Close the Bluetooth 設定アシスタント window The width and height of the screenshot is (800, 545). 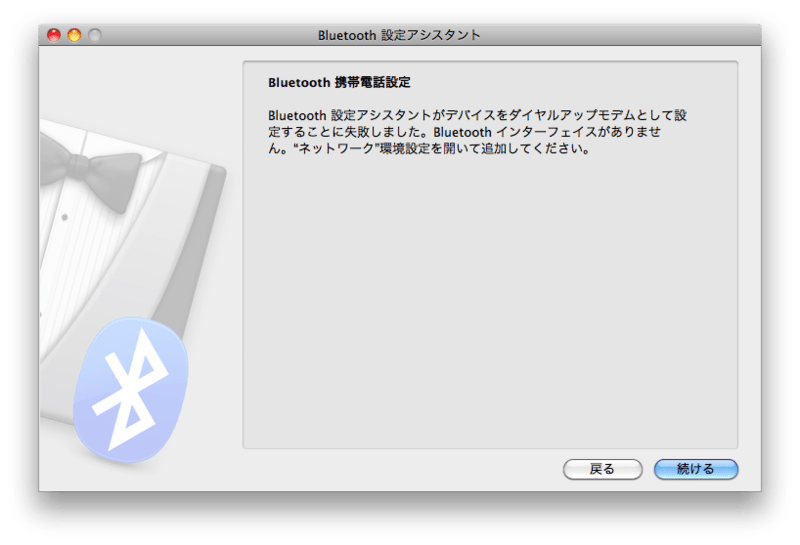click(55, 35)
